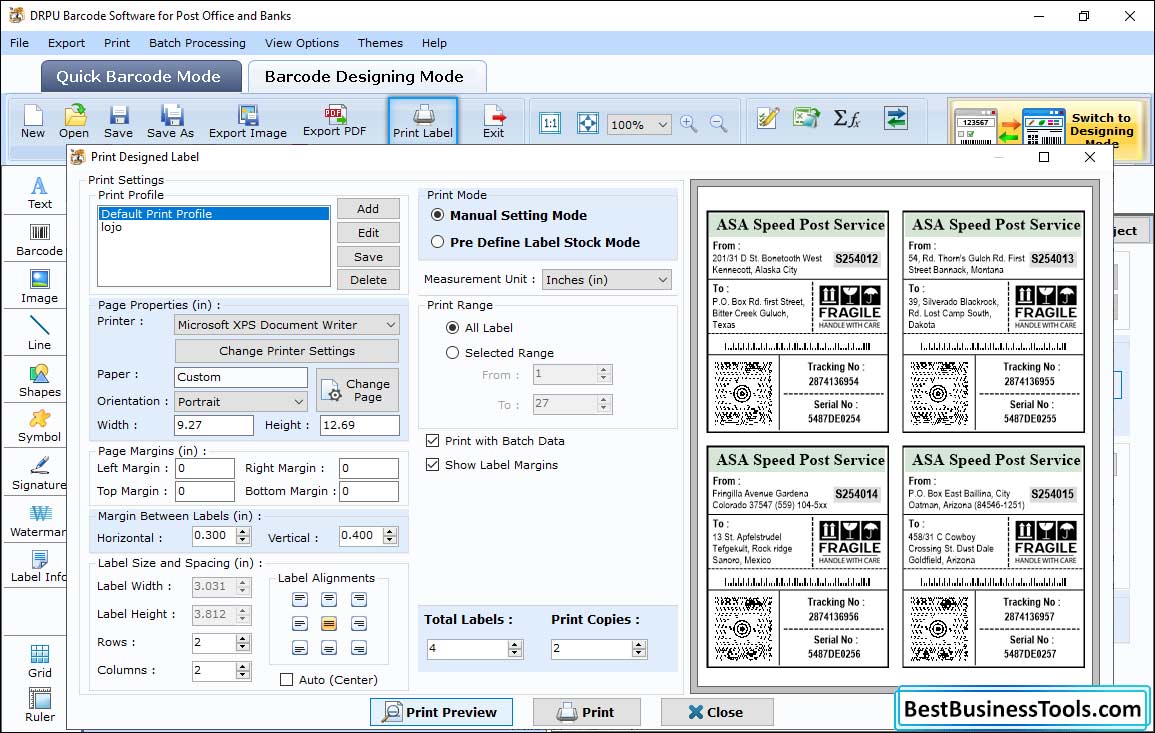This screenshot has width=1155, height=733.
Task: Enable the Auto (Center) checkbox
Action: tap(287, 679)
